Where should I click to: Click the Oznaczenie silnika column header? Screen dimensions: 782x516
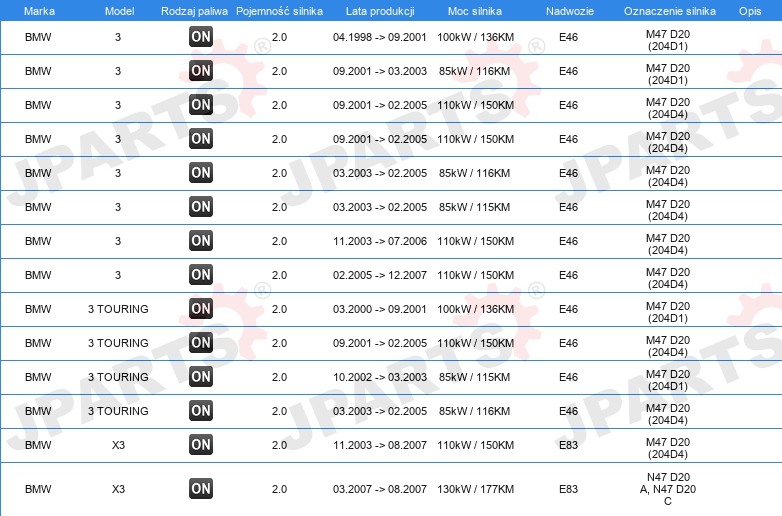coord(670,11)
